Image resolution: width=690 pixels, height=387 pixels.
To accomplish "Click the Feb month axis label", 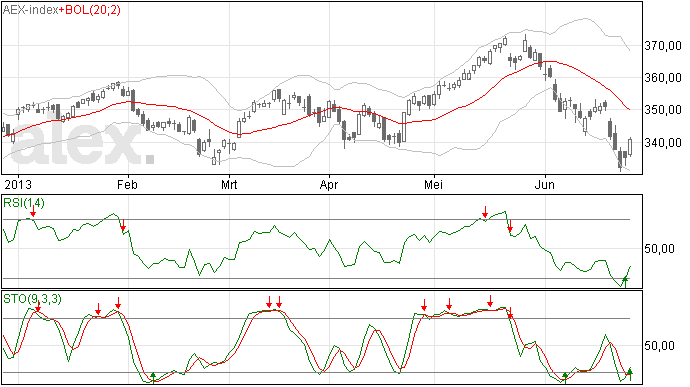I will point(128,184).
